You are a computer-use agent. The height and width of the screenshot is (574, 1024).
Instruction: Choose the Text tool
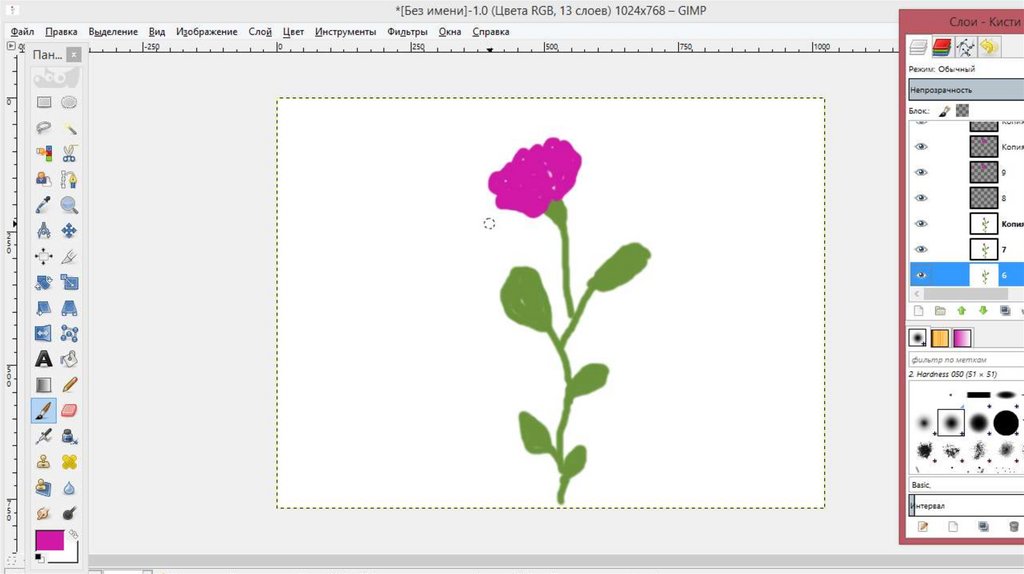tap(43, 358)
